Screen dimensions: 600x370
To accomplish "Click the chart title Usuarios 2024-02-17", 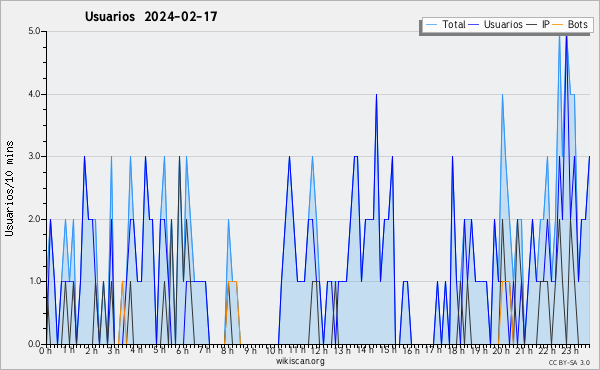I will [x=151, y=16].
